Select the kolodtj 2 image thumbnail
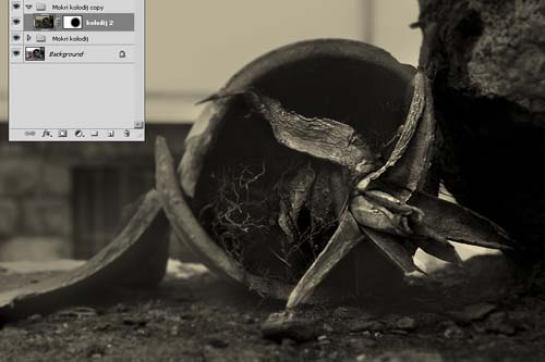This screenshot has width=545, height=362. point(44,22)
